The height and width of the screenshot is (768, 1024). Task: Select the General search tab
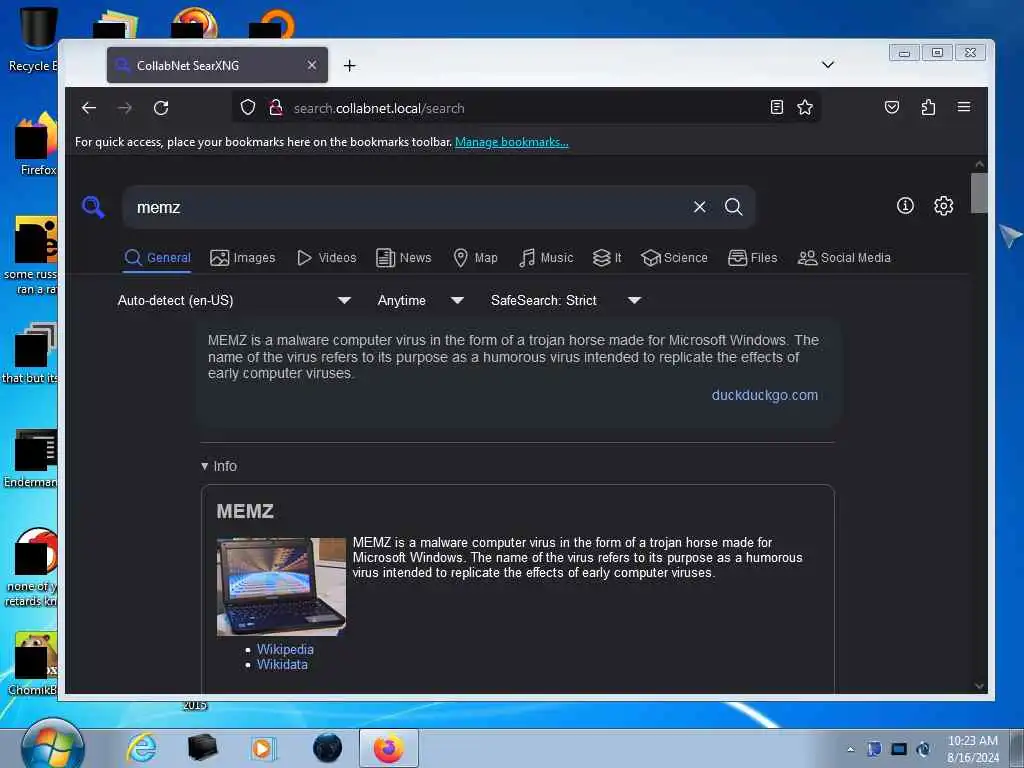[x=157, y=258]
